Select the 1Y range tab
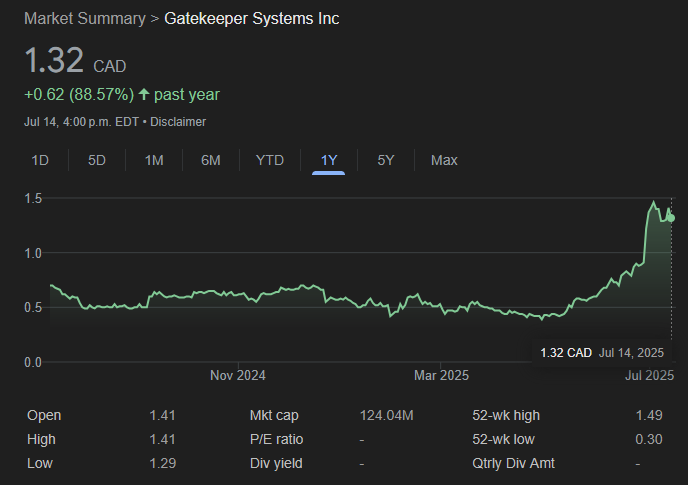The image size is (688, 485). coord(329,160)
